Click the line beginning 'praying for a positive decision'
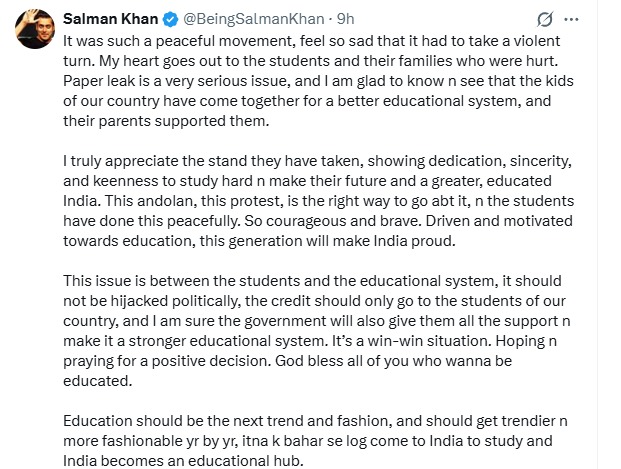This screenshot has height=469, width=621. [287, 361]
